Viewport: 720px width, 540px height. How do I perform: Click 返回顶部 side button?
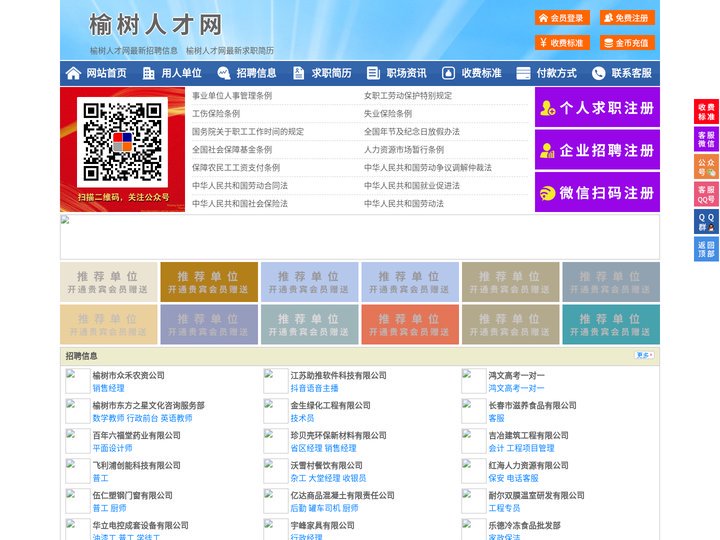tap(706, 249)
